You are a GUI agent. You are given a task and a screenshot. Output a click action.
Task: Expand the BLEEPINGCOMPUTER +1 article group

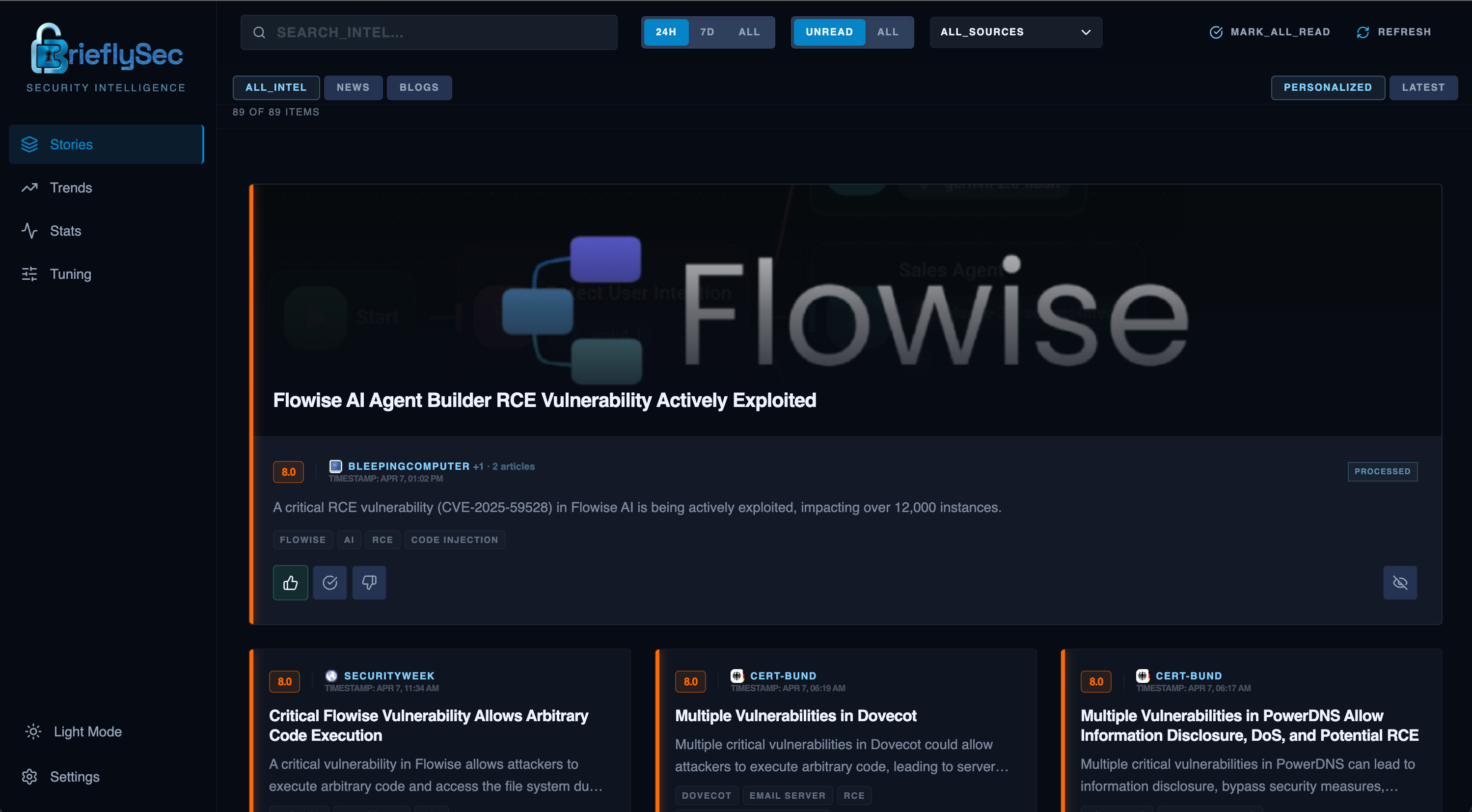click(x=478, y=466)
